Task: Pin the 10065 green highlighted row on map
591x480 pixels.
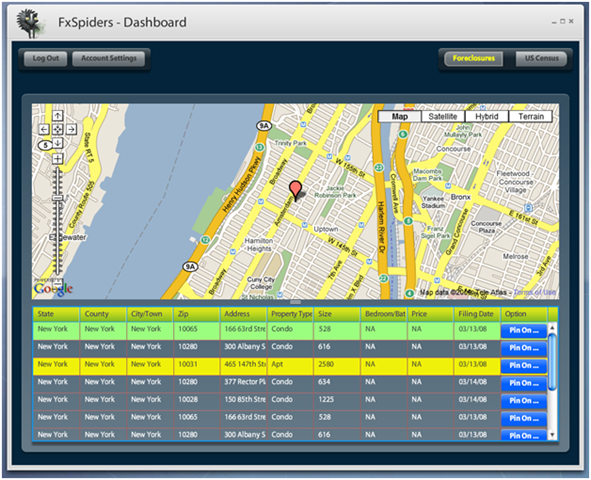Action: click(x=524, y=331)
